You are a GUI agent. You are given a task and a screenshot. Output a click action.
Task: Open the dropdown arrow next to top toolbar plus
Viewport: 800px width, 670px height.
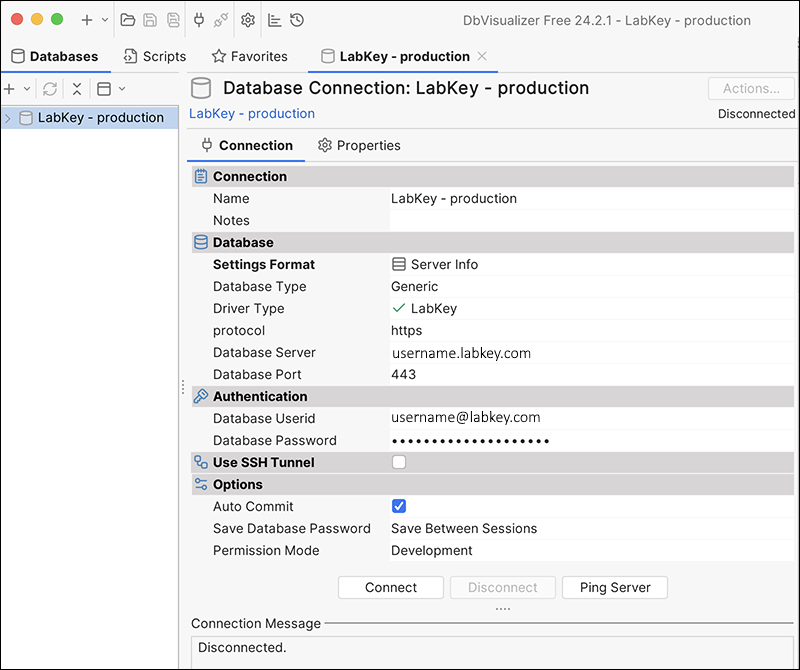coord(105,20)
